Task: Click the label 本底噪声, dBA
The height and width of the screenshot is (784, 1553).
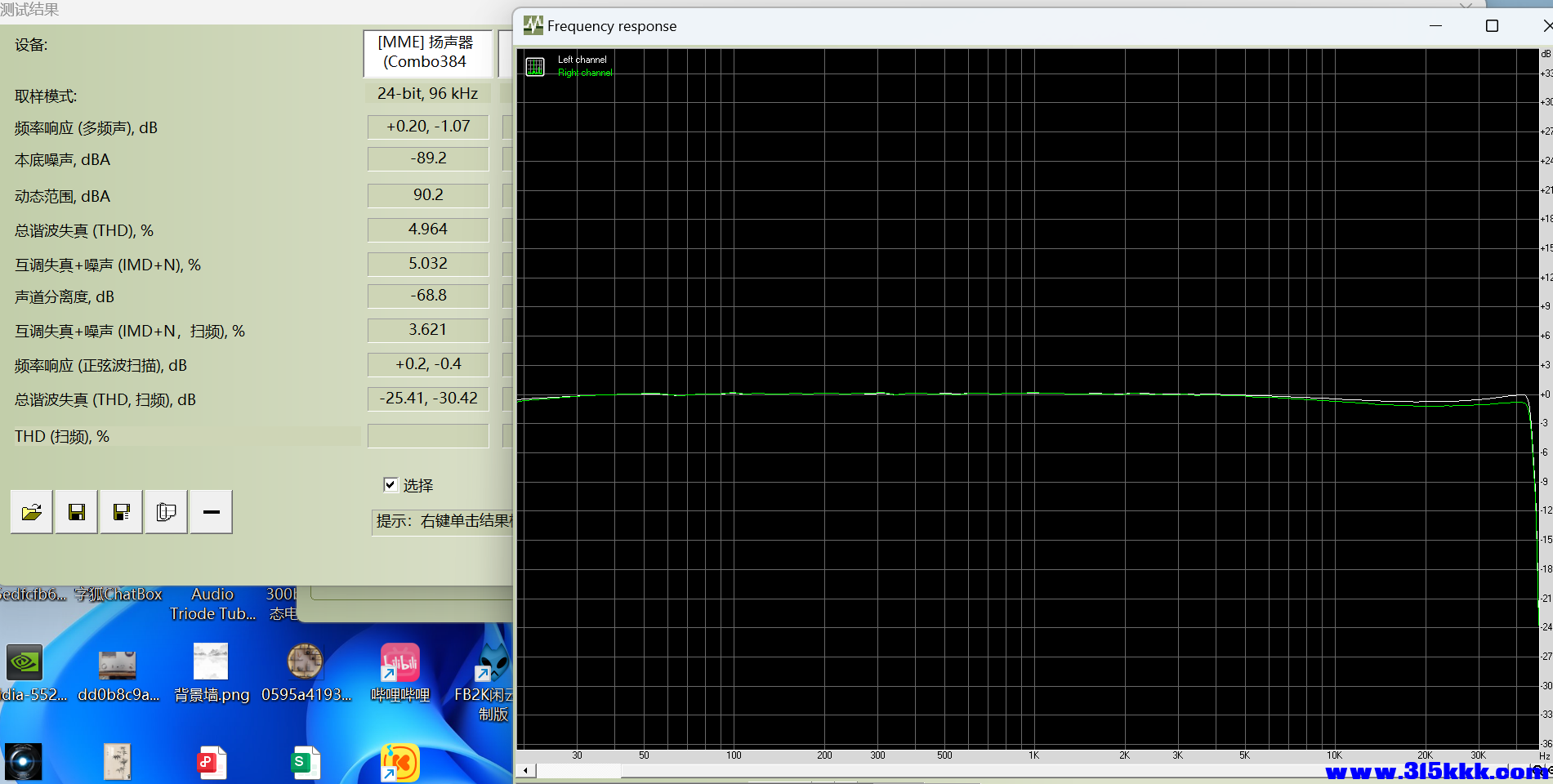Action: (x=62, y=160)
